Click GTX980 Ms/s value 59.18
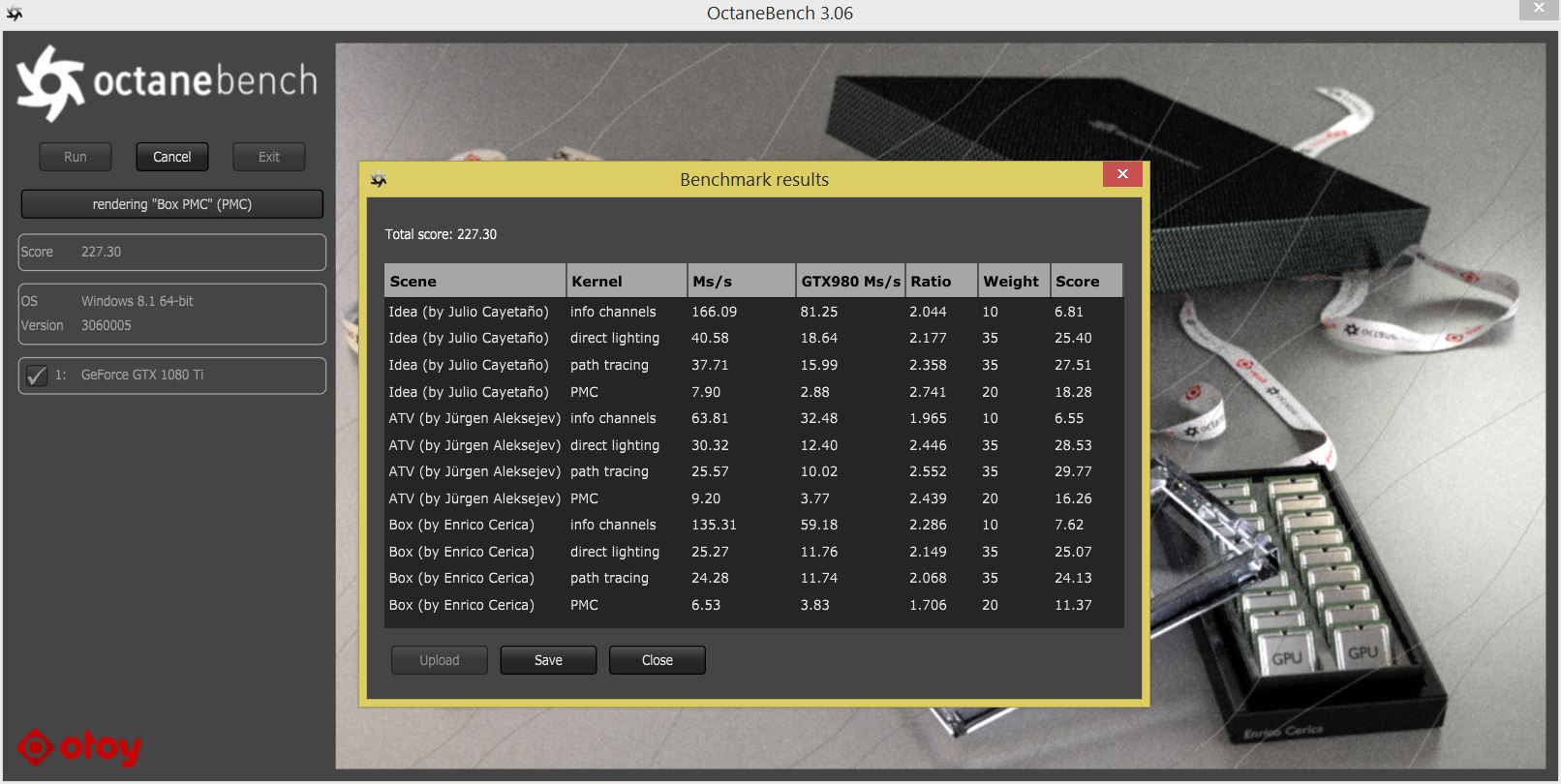 pos(819,525)
